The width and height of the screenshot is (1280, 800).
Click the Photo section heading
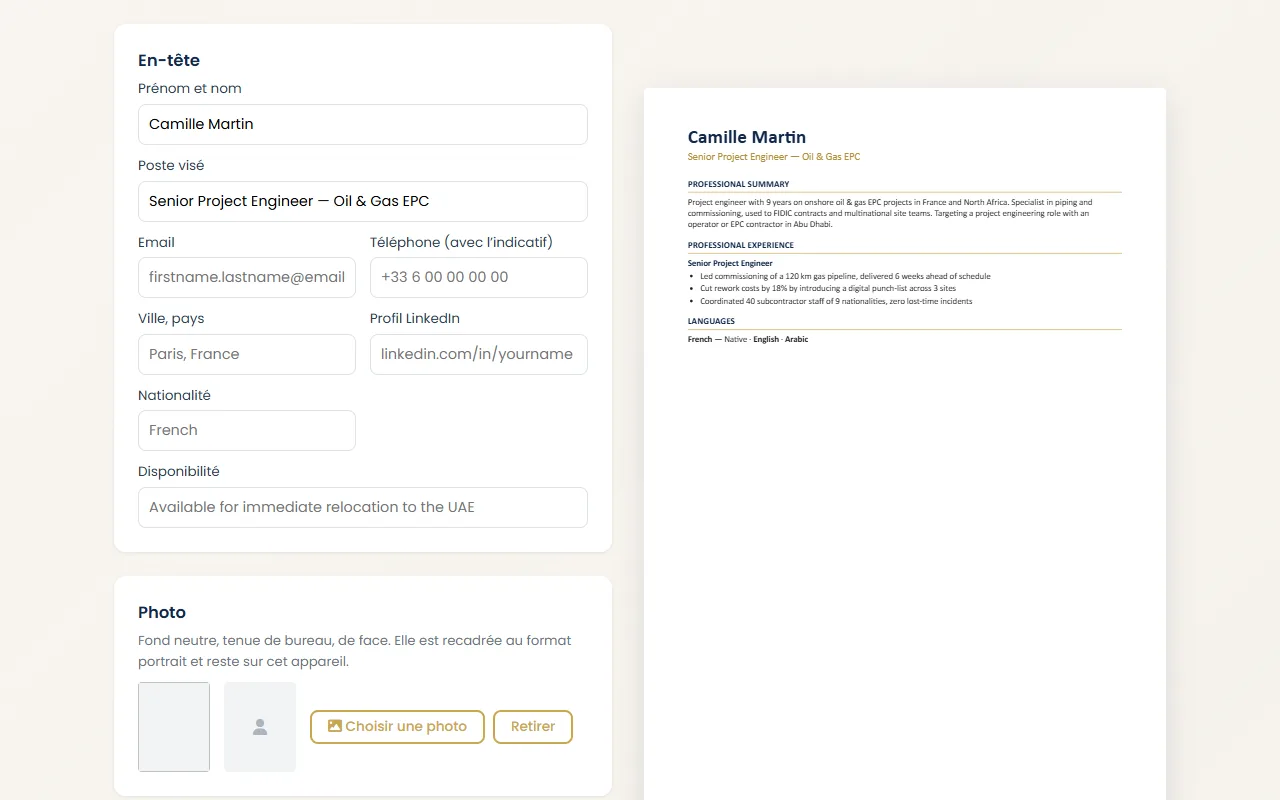[x=162, y=612]
